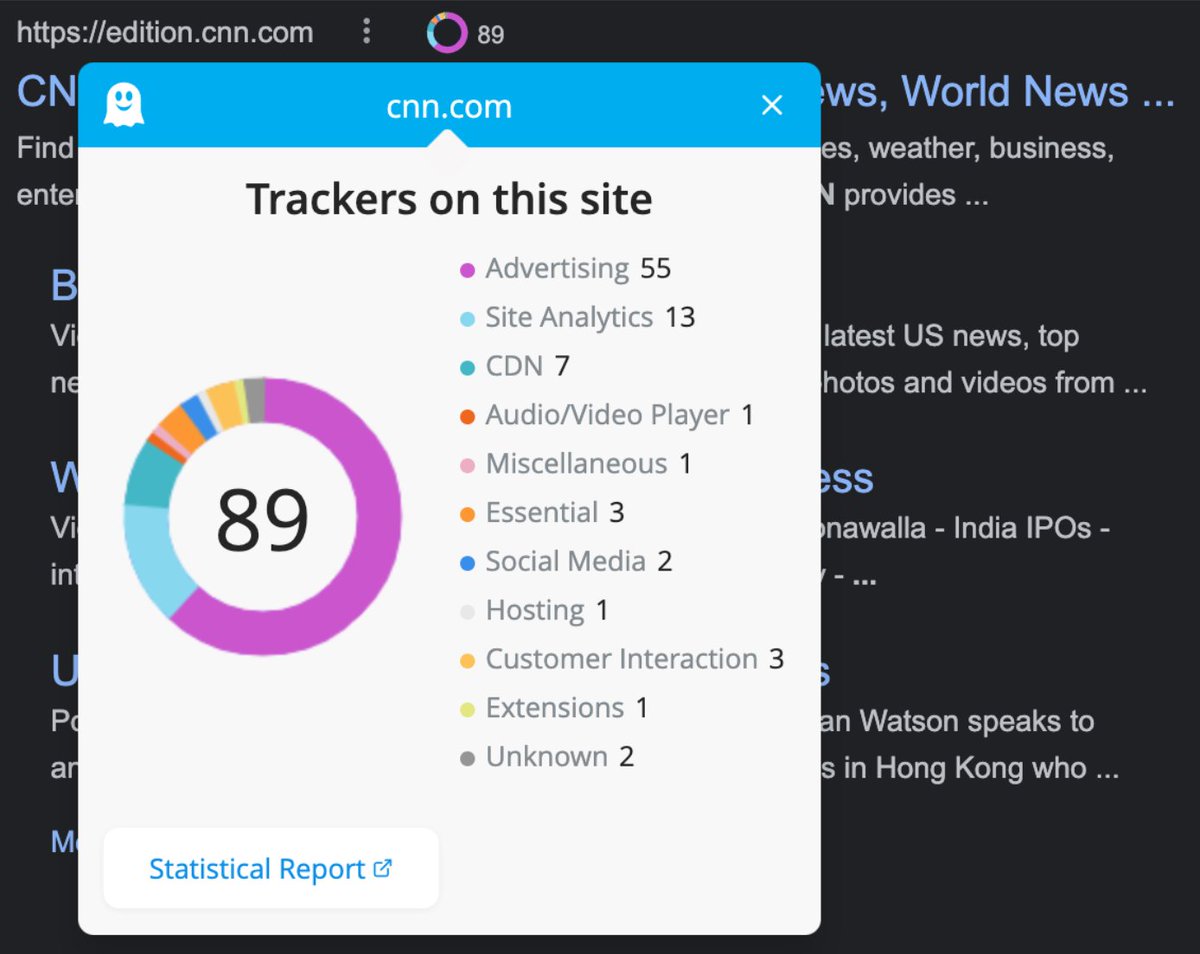The width and height of the screenshot is (1200, 954).
Task: Click the 89 total in the donut center
Action: click(263, 519)
